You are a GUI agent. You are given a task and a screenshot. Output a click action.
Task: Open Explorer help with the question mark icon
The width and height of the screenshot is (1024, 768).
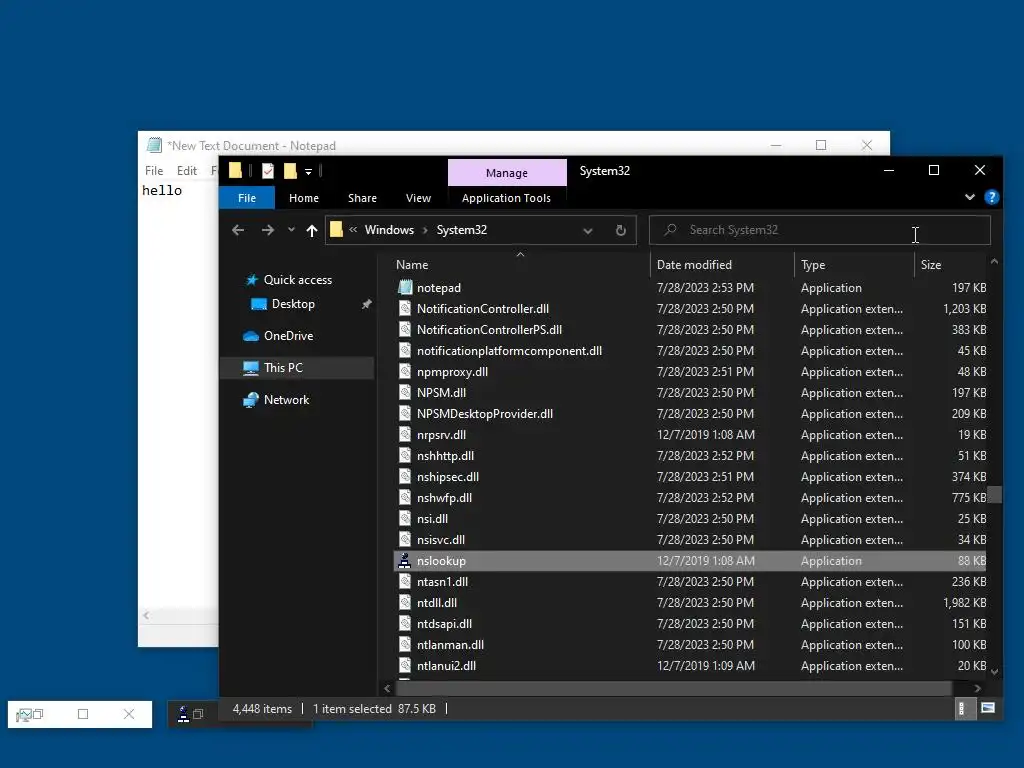coord(991,197)
